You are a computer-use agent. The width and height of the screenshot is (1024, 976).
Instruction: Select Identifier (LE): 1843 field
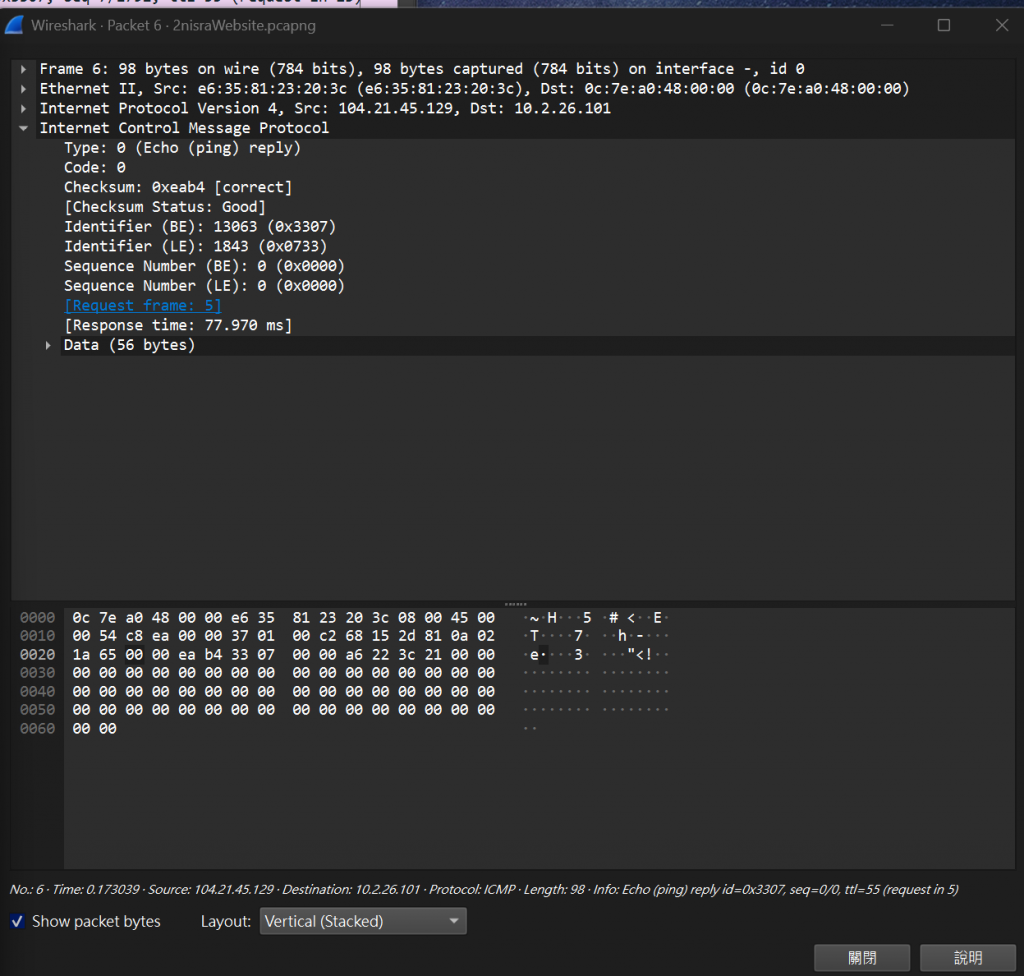pyautogui.click(x=195, y=246)
